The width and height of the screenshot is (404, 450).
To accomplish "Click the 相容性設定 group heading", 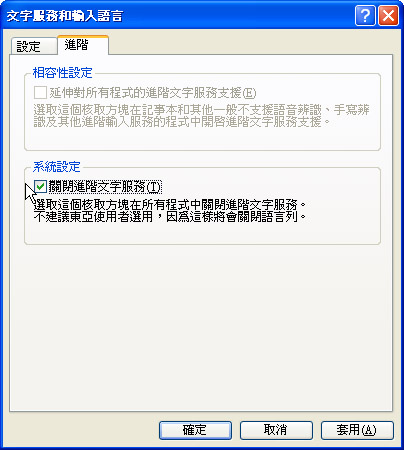I will click(62, 72).
